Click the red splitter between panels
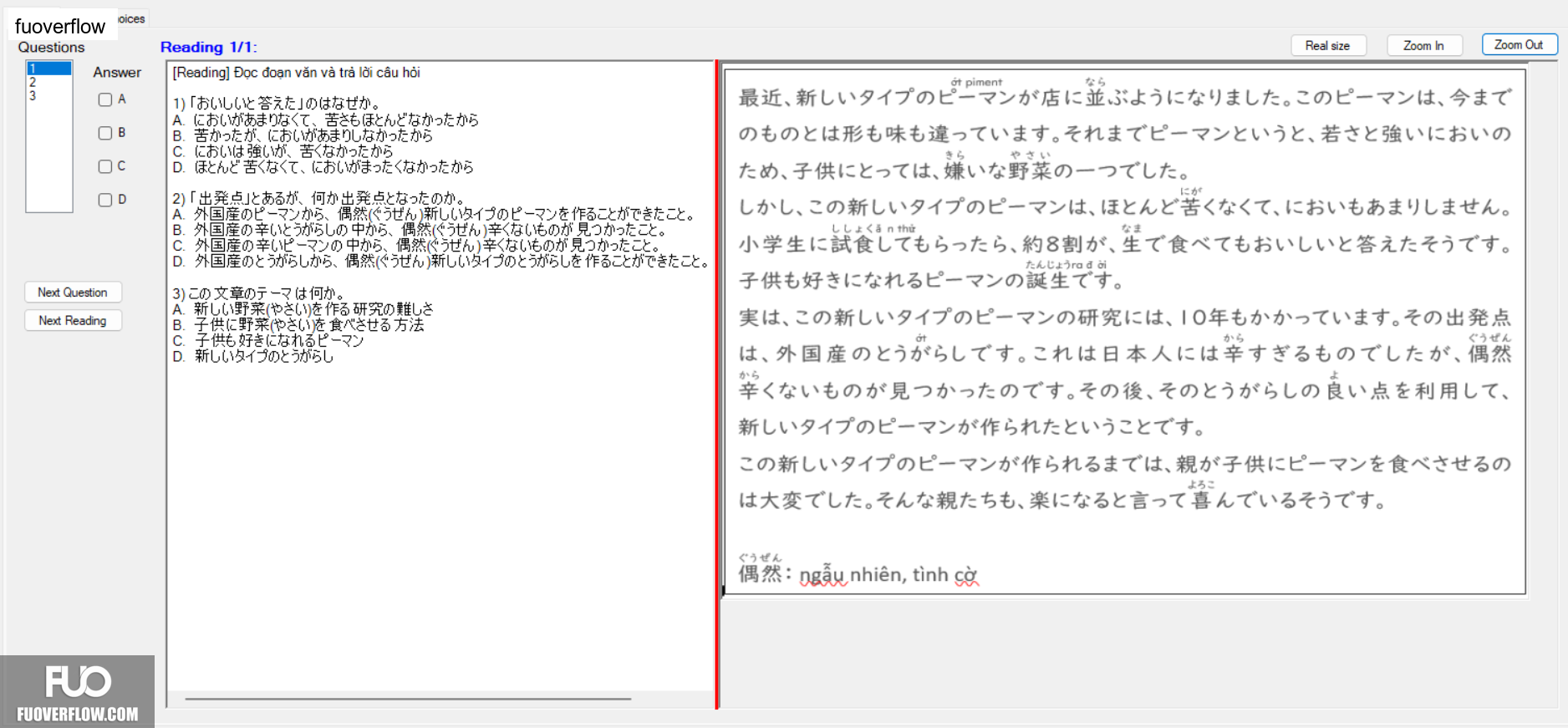 tap(717, 384)
